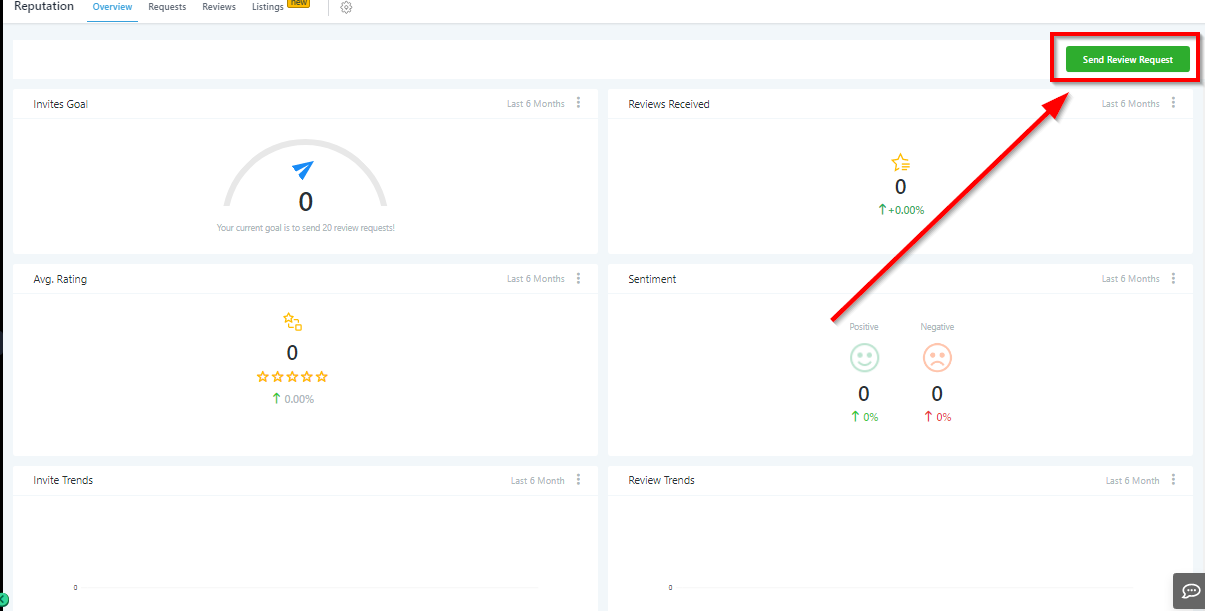Open Invite Trends three-dot options menu
The image size is (1205, 611).
(x=578, y=480)
